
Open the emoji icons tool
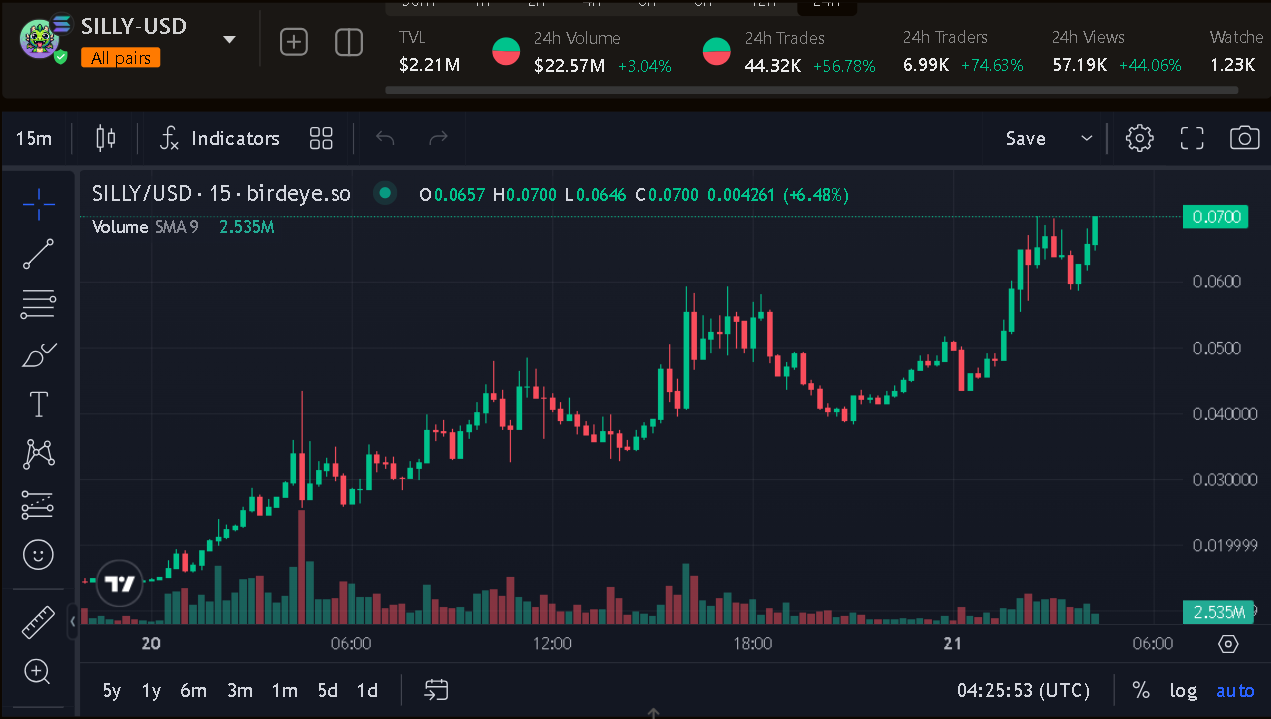tap(38, 555)
